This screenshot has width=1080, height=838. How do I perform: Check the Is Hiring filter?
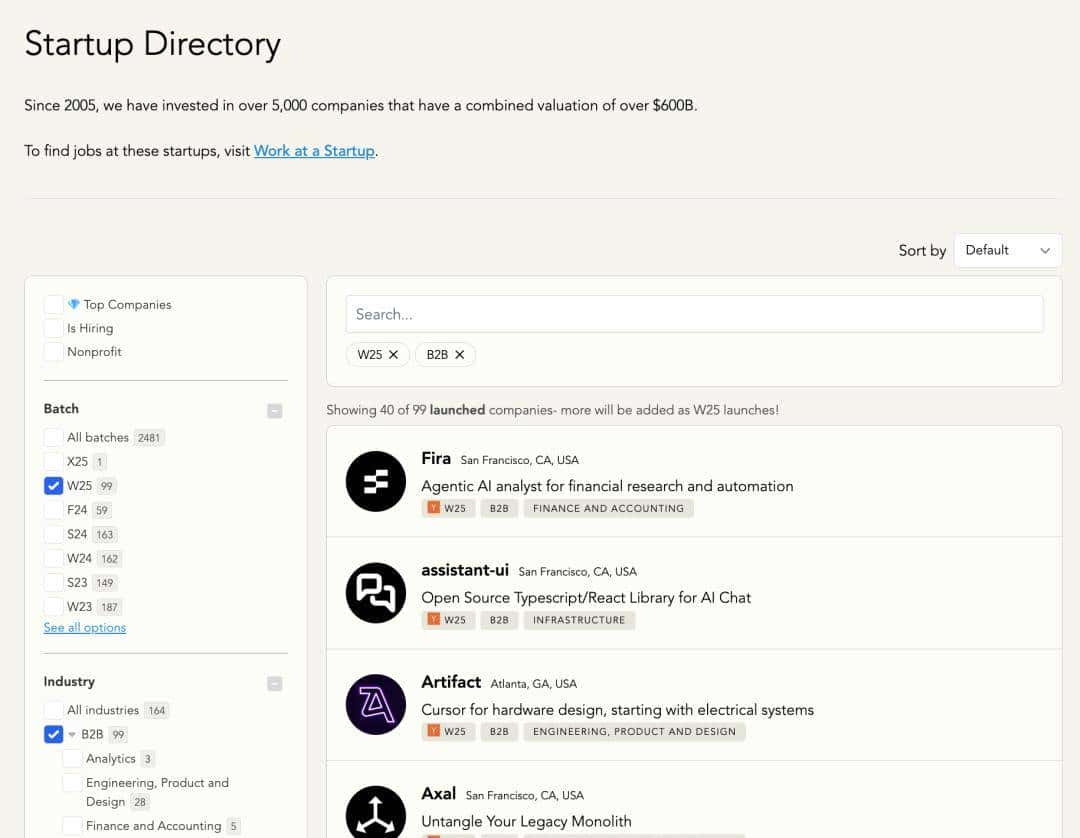[x=53, y=328]
